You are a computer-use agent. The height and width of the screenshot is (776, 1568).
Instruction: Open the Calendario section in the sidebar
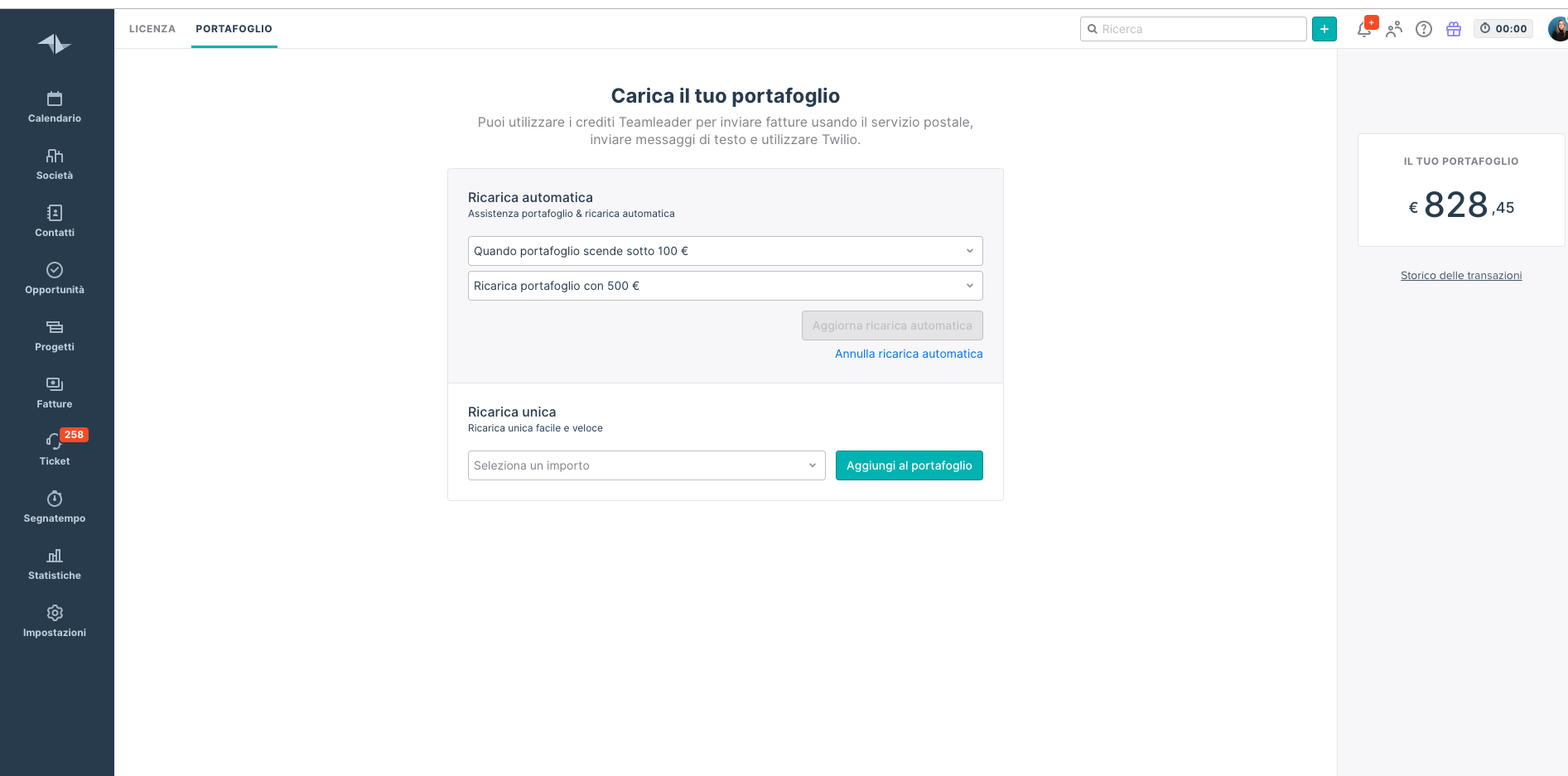55,108
